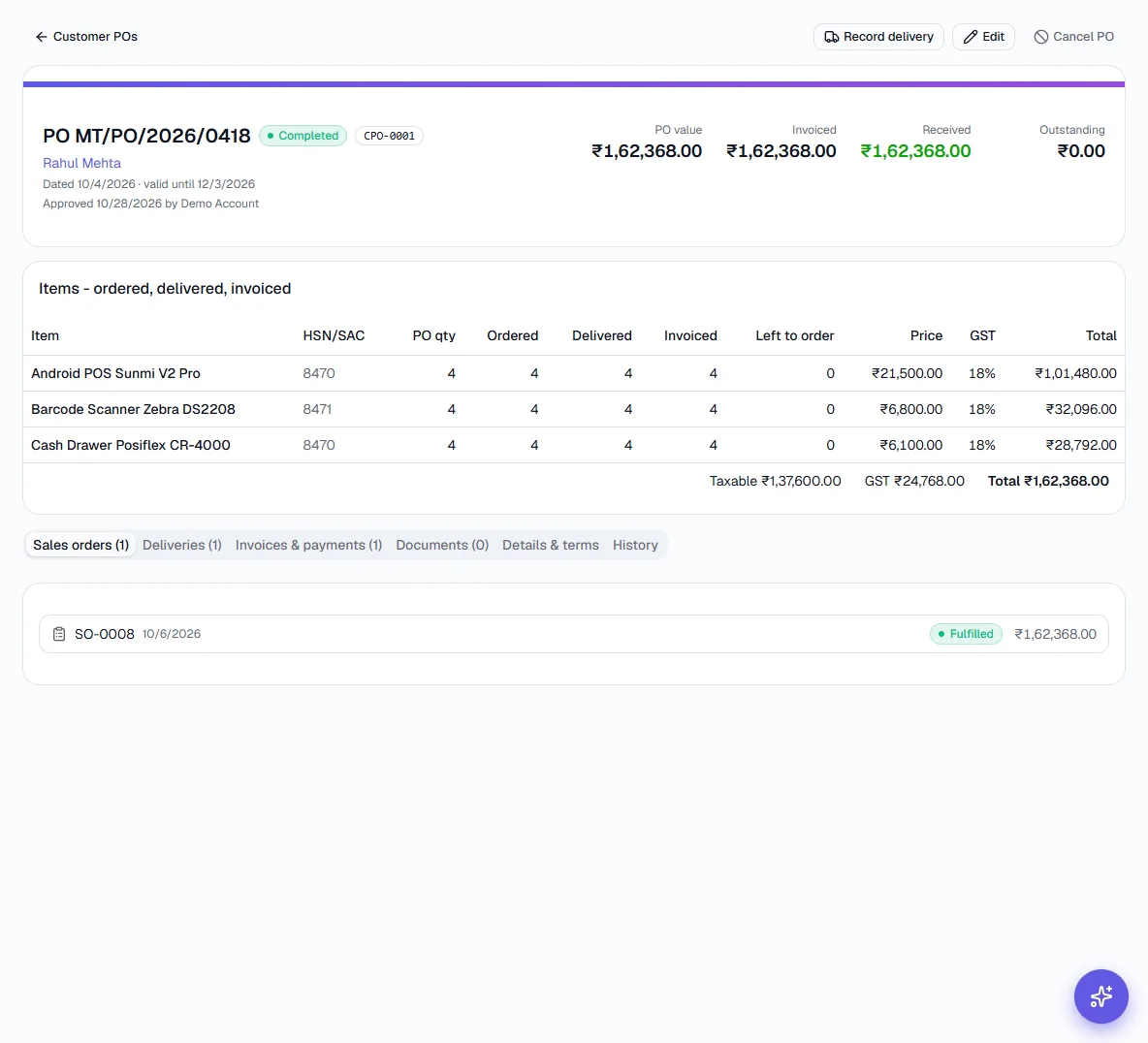Click the Items - ordered, delivered, invoiced heading
Viewport: 1148px width, 1043px height.
(165, 289)
